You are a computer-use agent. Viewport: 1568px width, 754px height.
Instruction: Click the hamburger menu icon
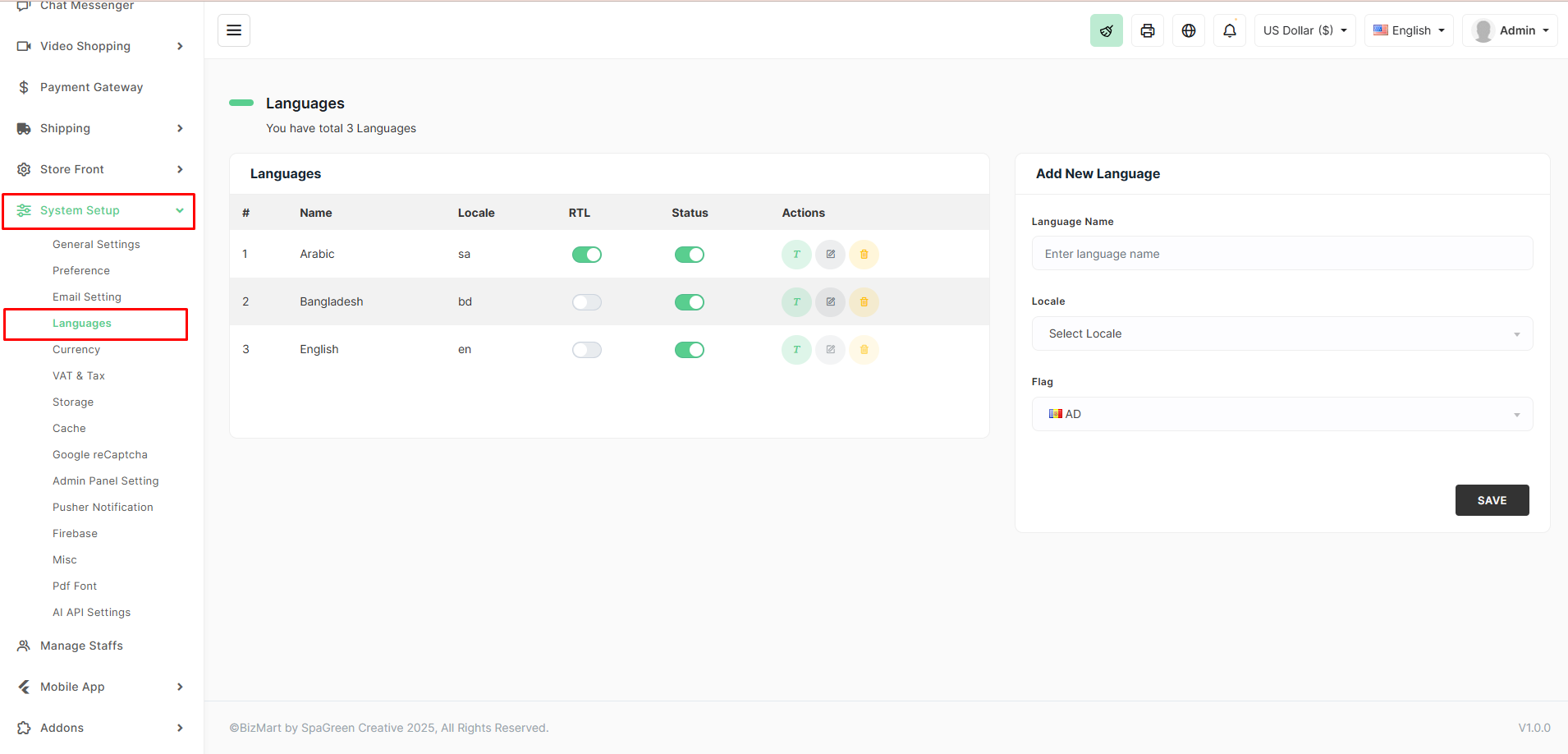234,30
